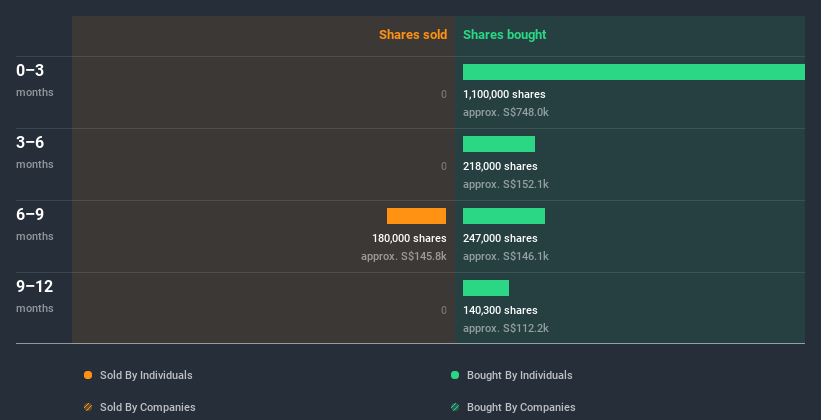This screenshot has width=821, height=420.
Task: Click the approx. S$748.0k amount
Action: coord(506,112)
